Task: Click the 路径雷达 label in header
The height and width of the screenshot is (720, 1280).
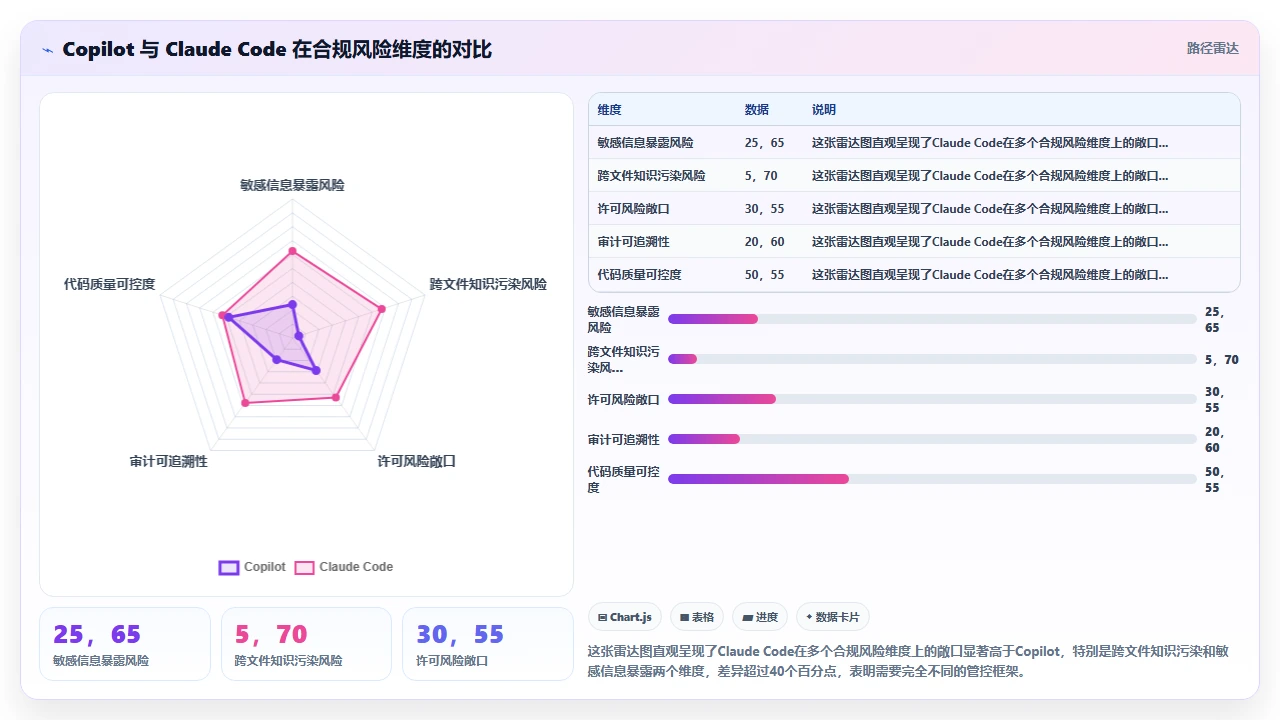Action: pyautogui.click(x=1212, y=48)
